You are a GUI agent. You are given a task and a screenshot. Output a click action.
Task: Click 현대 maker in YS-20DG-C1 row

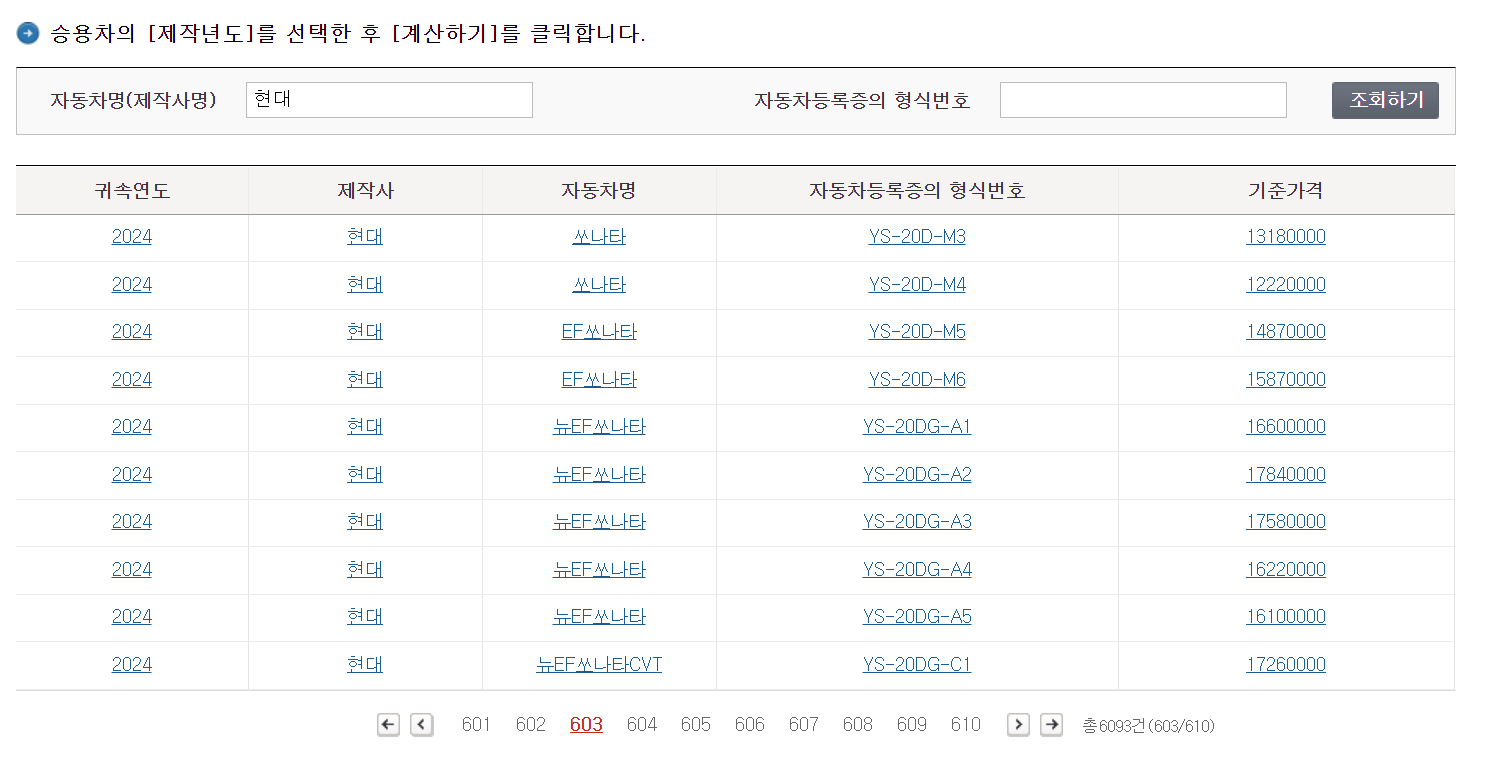tap(365, 665)
